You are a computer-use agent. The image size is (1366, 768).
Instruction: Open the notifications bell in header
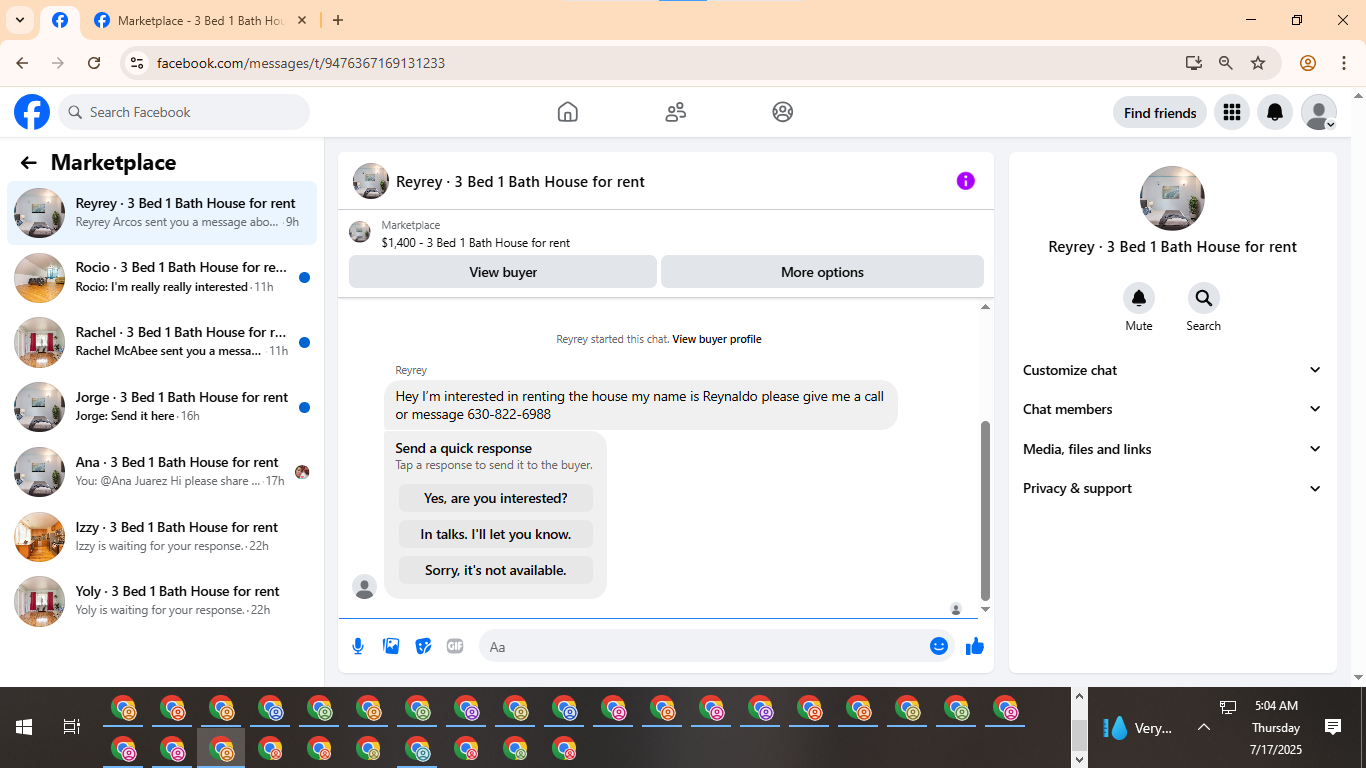[1275, 112]
